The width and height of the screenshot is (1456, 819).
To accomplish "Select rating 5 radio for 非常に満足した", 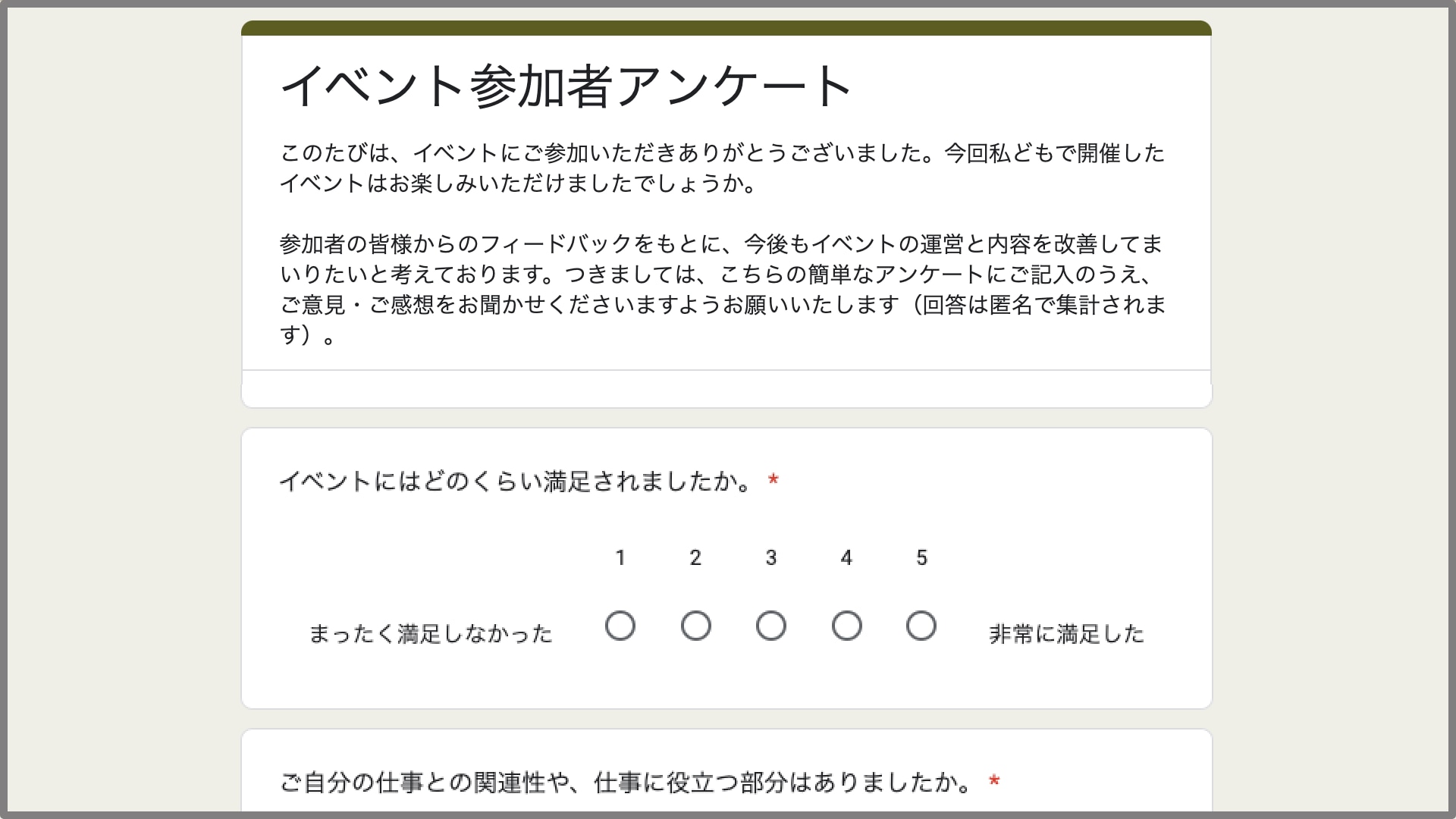I will point(921,626).
